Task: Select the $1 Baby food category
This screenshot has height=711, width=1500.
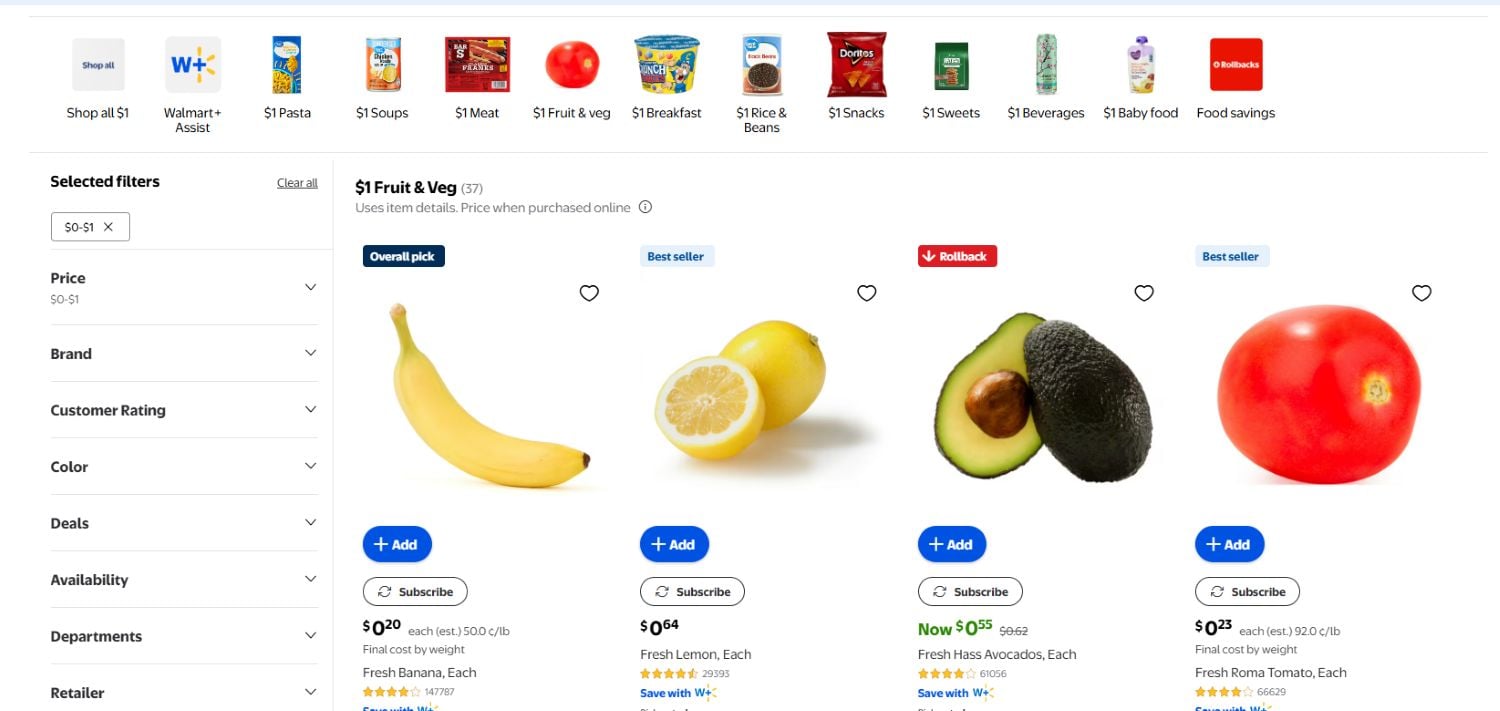Action: (1140, 64)
